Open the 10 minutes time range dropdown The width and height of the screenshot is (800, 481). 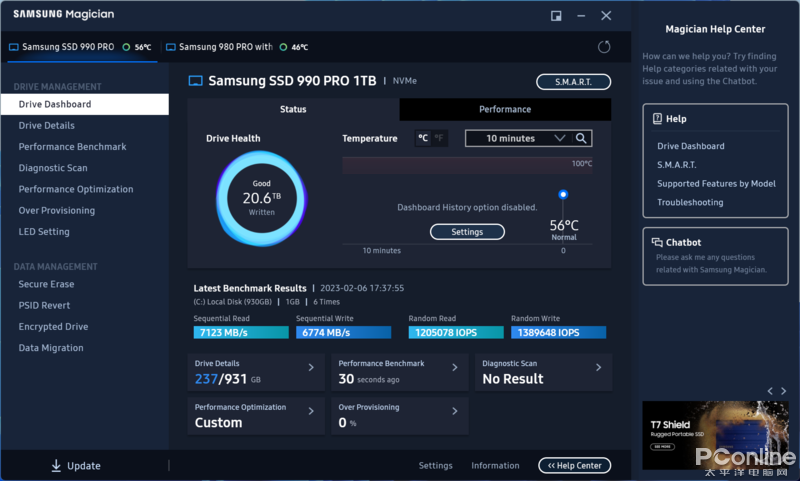(x=519, y=138)
